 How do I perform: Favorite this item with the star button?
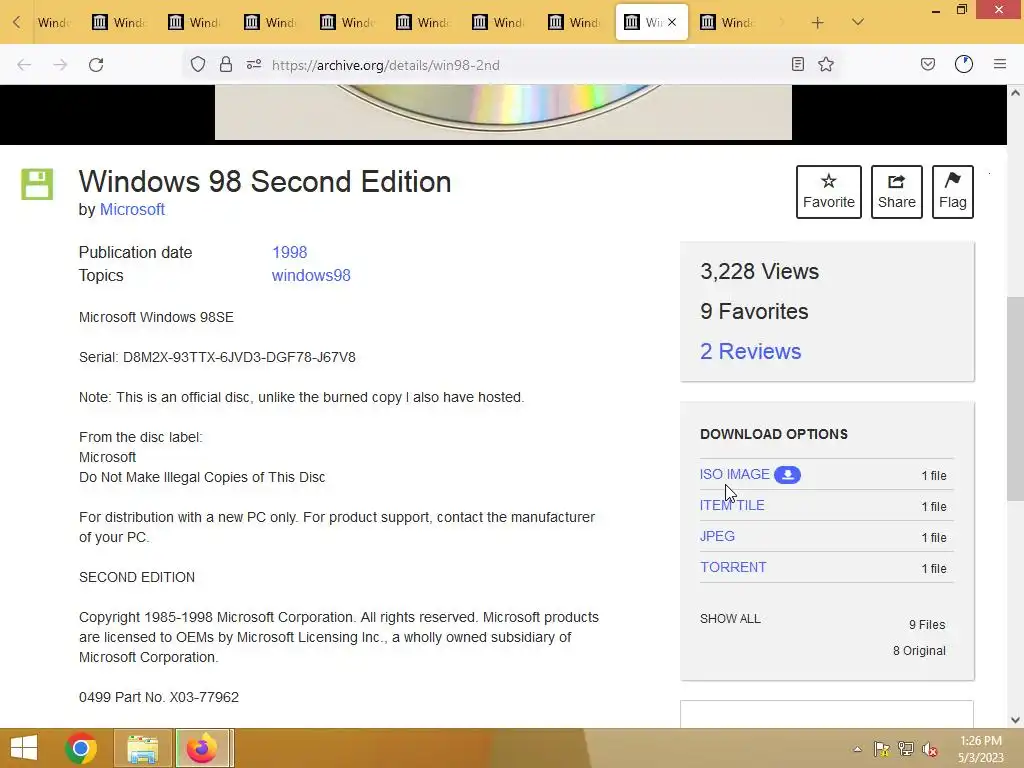[829, 191]
